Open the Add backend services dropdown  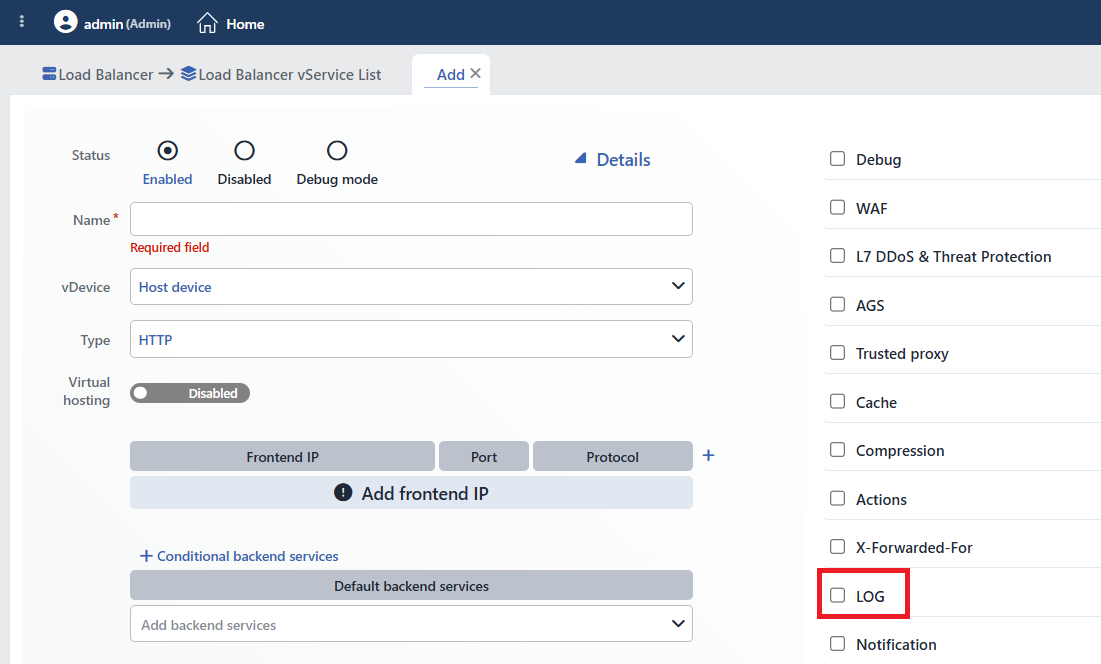tap(411, 624)
